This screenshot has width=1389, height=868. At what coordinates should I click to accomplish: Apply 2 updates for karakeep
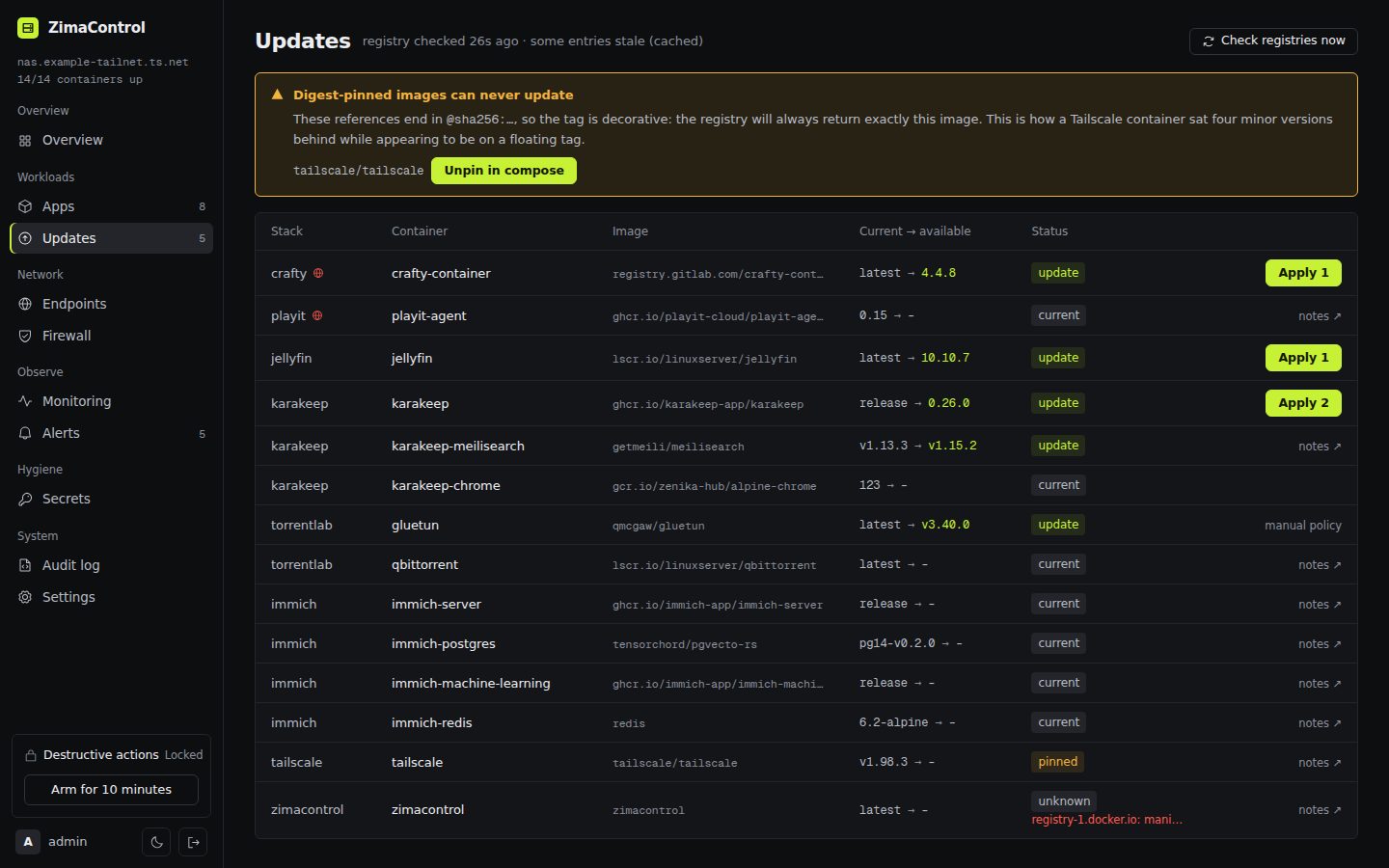(x=1303, y=403)
